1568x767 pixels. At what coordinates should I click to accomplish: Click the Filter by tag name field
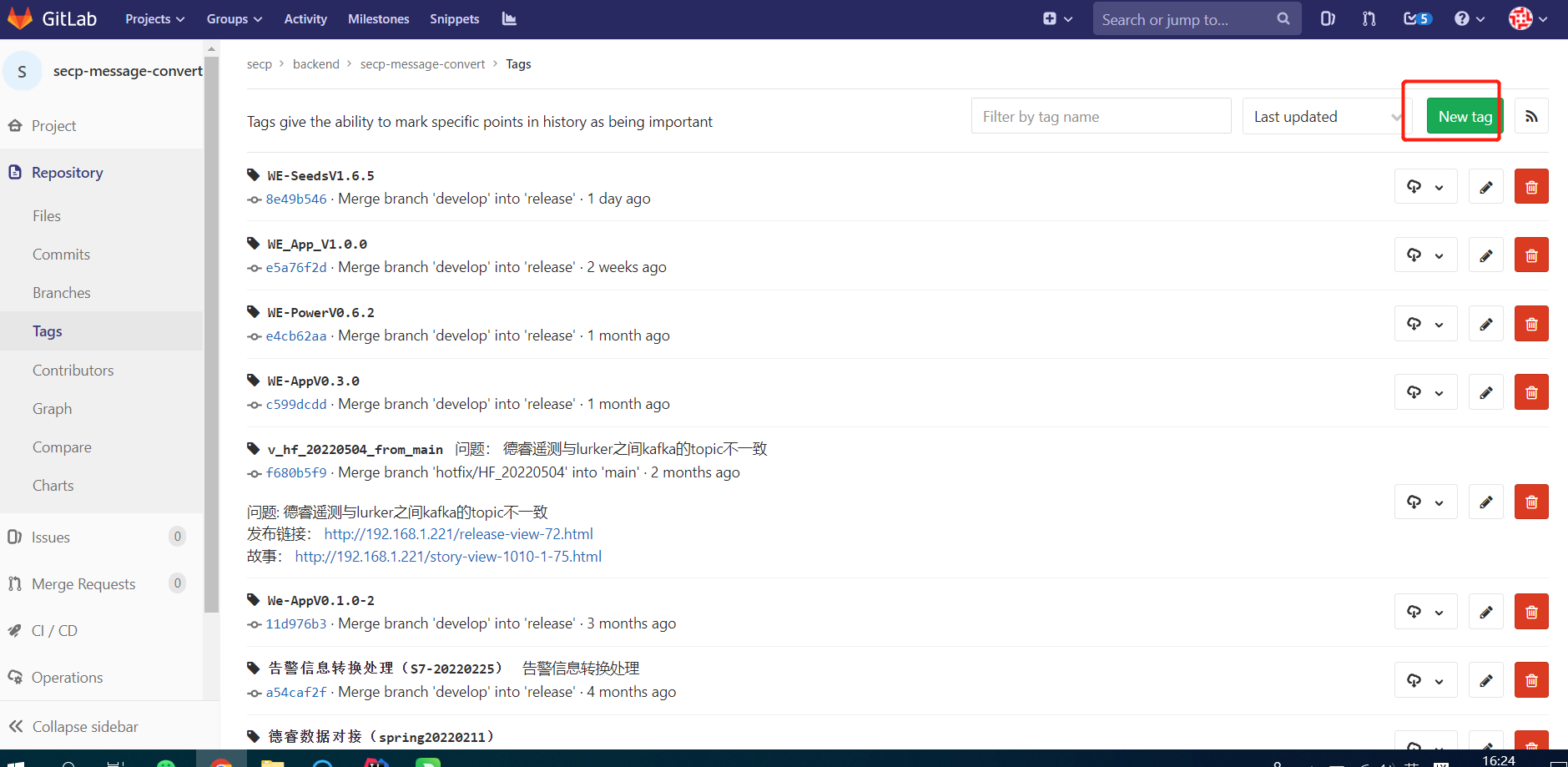(1101, 116)
